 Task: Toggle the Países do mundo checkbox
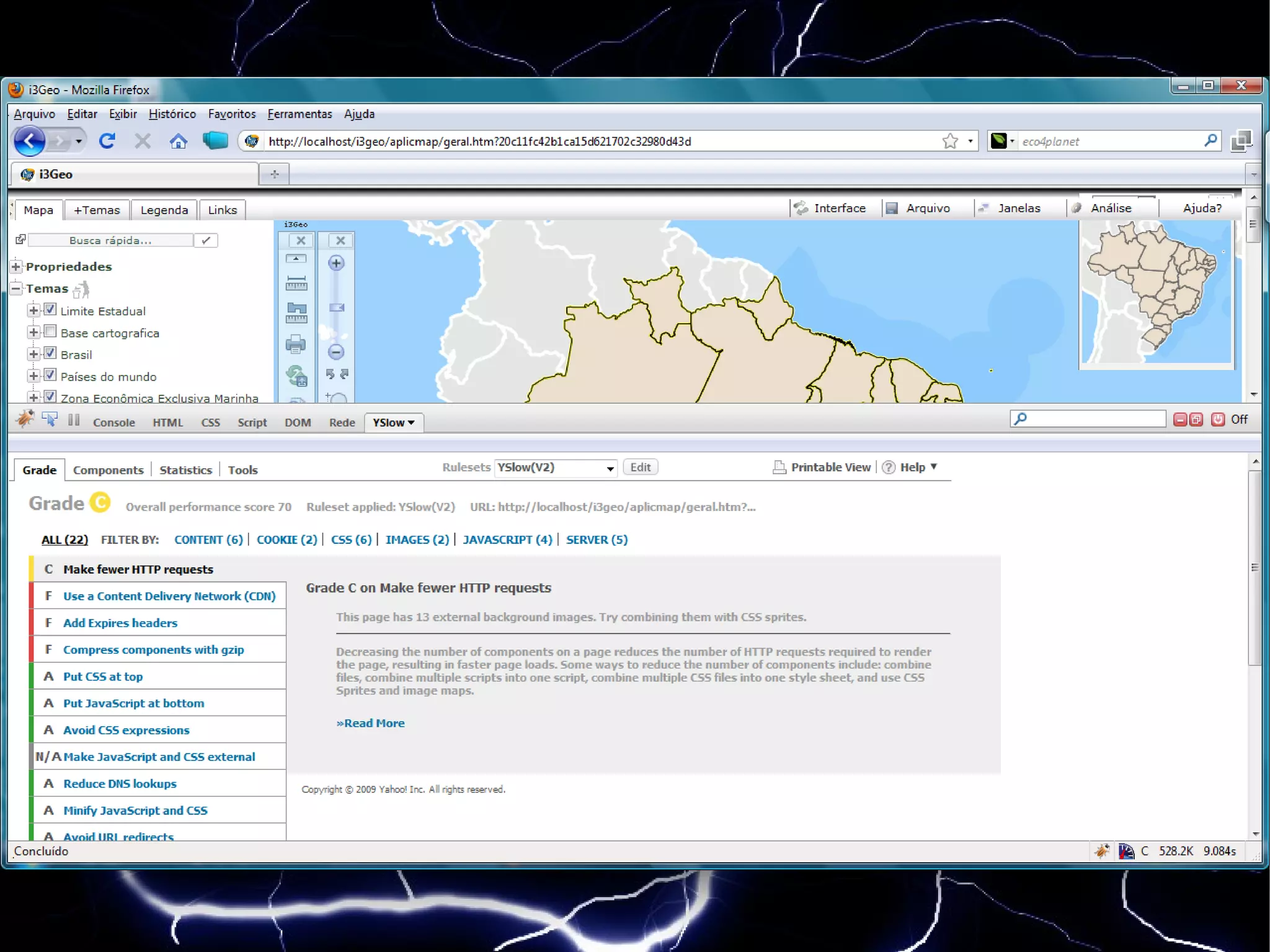(x=51, y=375)
